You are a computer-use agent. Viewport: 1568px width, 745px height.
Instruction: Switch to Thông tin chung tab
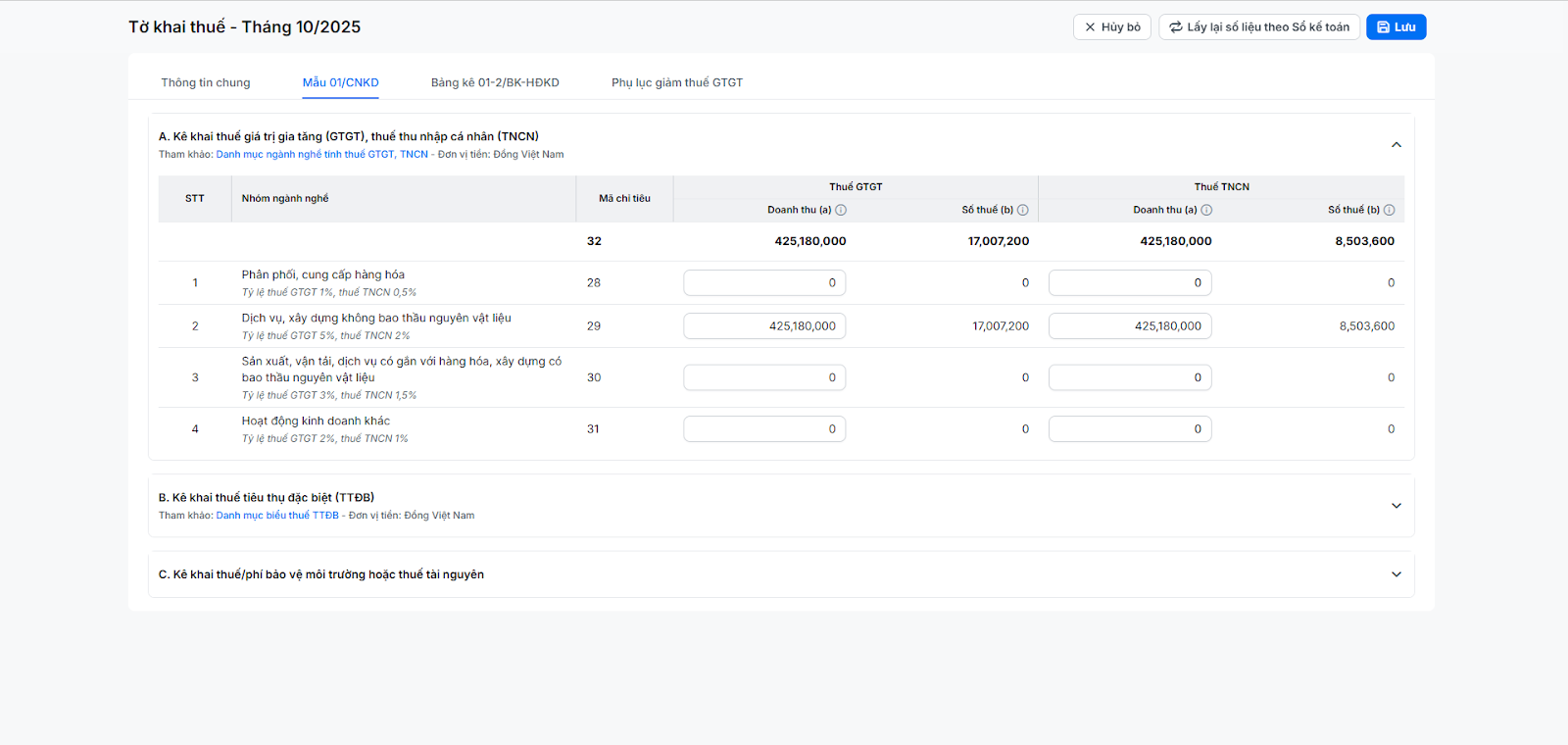coord(206,82)
